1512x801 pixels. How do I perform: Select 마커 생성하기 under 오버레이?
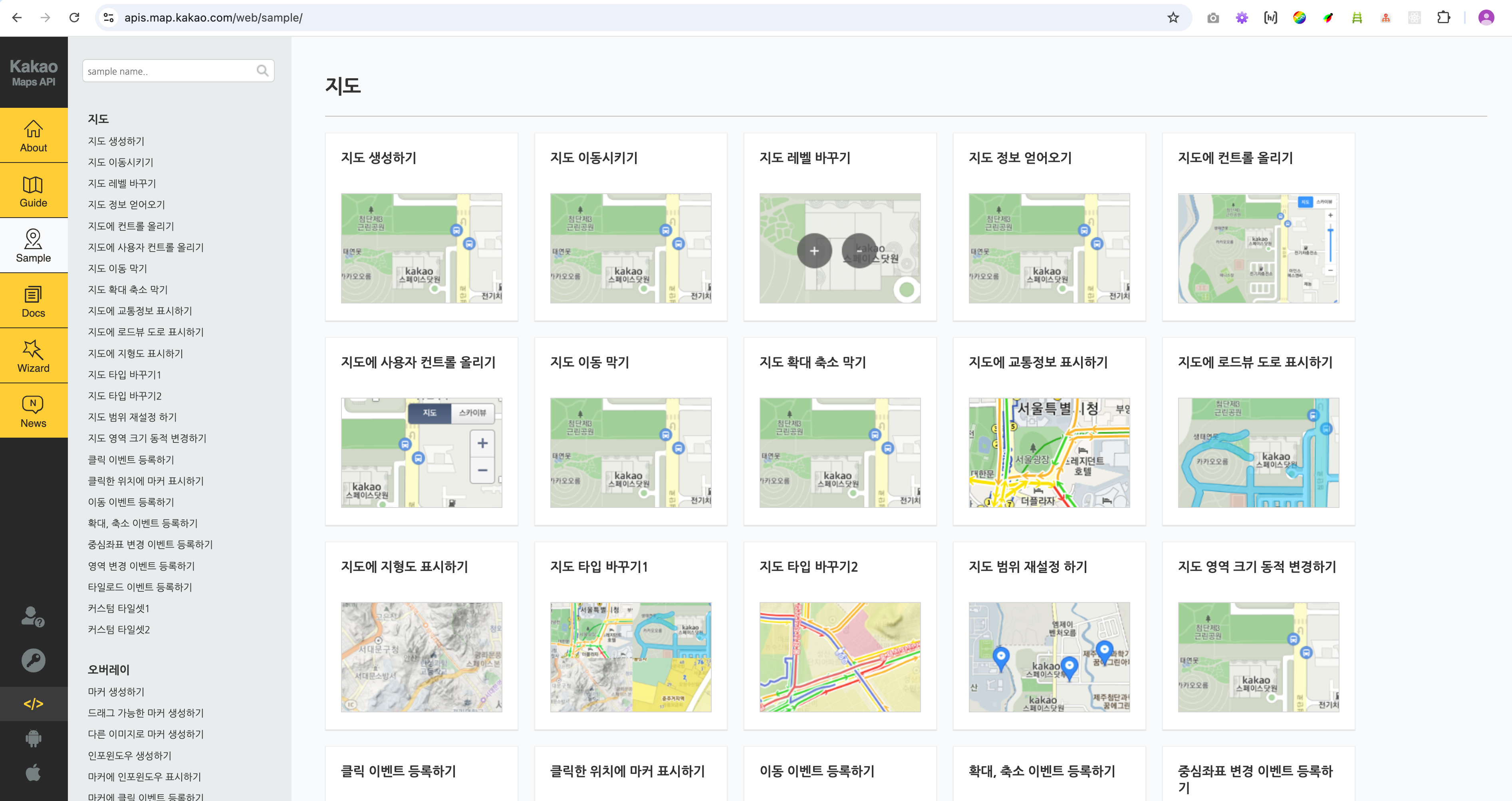[116, 691]
